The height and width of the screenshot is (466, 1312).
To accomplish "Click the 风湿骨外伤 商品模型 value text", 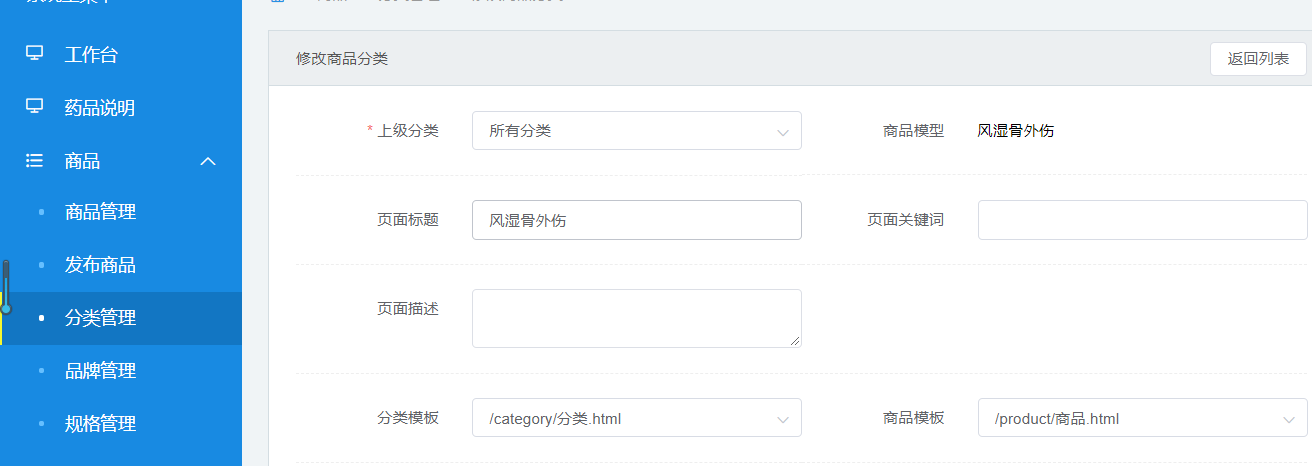I will click(x=1015, y=131).
